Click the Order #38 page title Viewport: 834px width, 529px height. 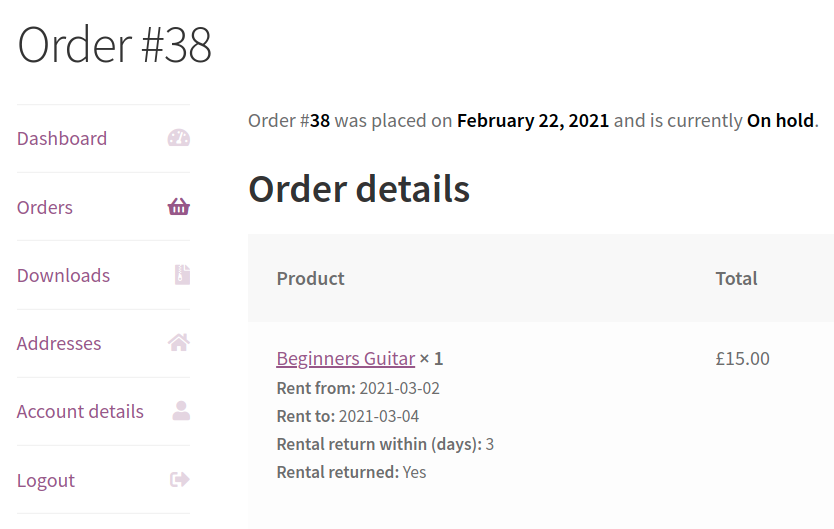pyautogui.click(x=115, y=45)
